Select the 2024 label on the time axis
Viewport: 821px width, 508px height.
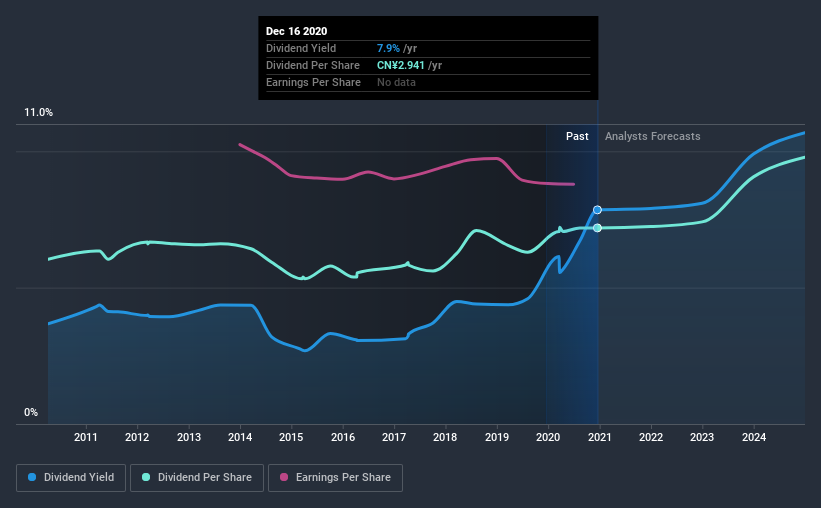[x=754, y=437]
